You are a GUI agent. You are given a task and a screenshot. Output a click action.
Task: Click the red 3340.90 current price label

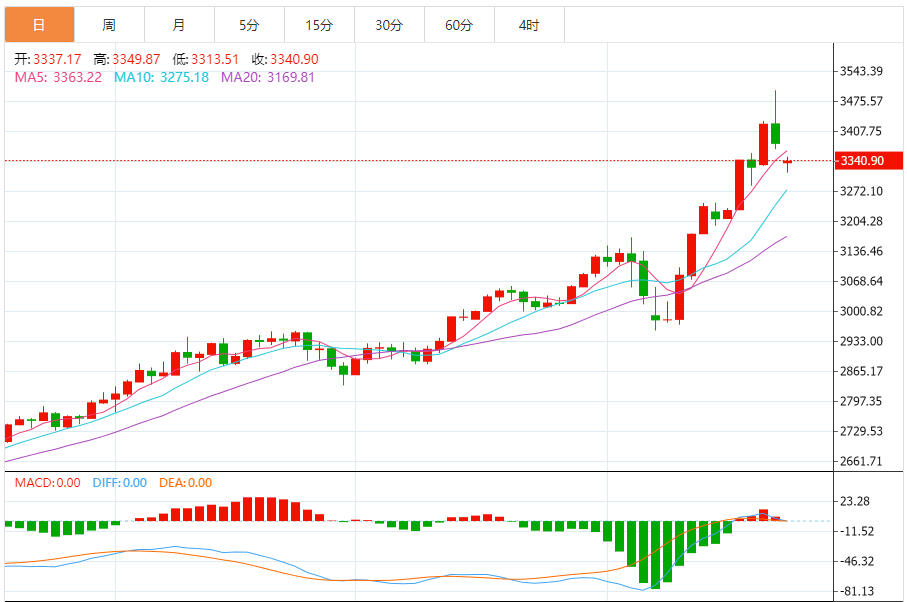tap(869, 161)
